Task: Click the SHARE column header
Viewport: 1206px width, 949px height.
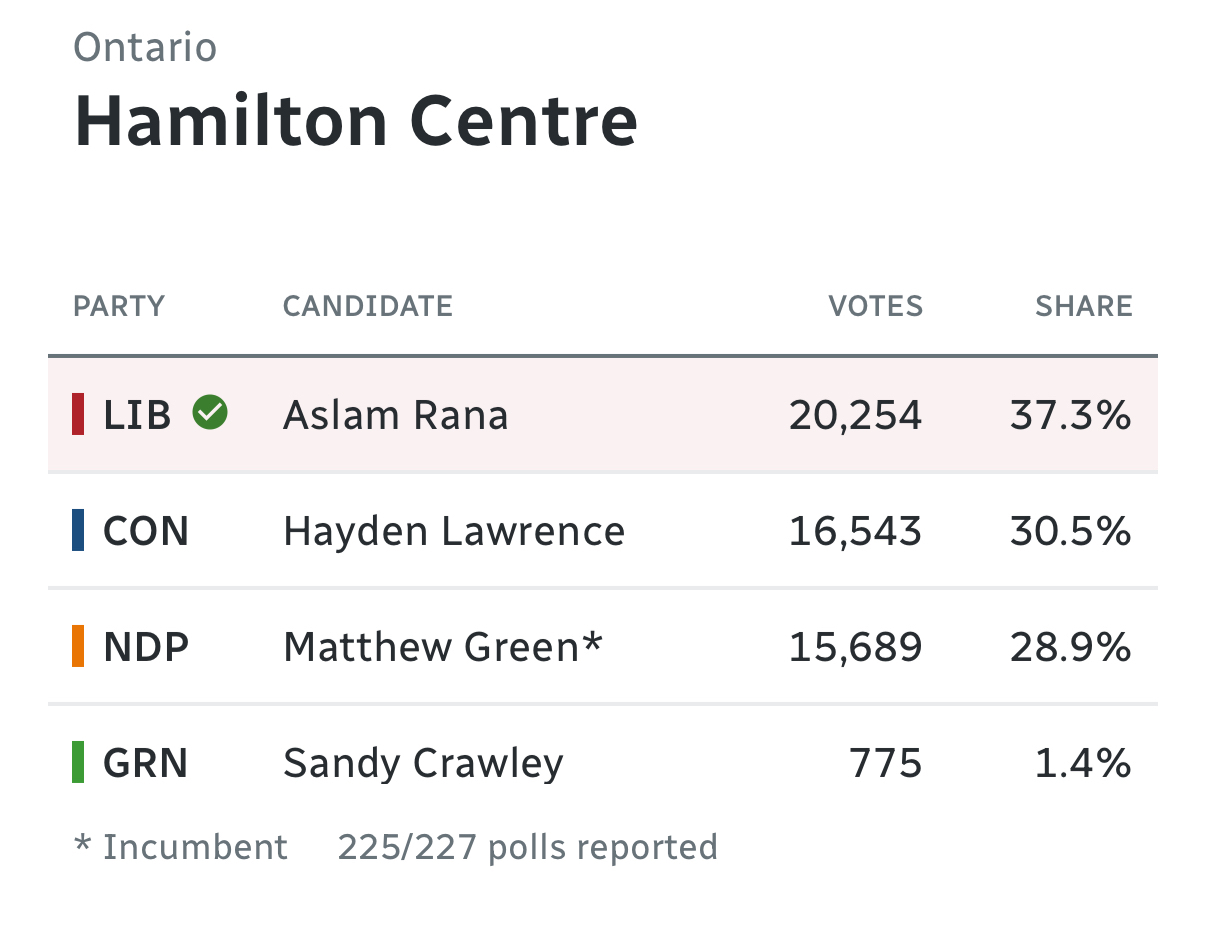Action: coord(1084,306)
